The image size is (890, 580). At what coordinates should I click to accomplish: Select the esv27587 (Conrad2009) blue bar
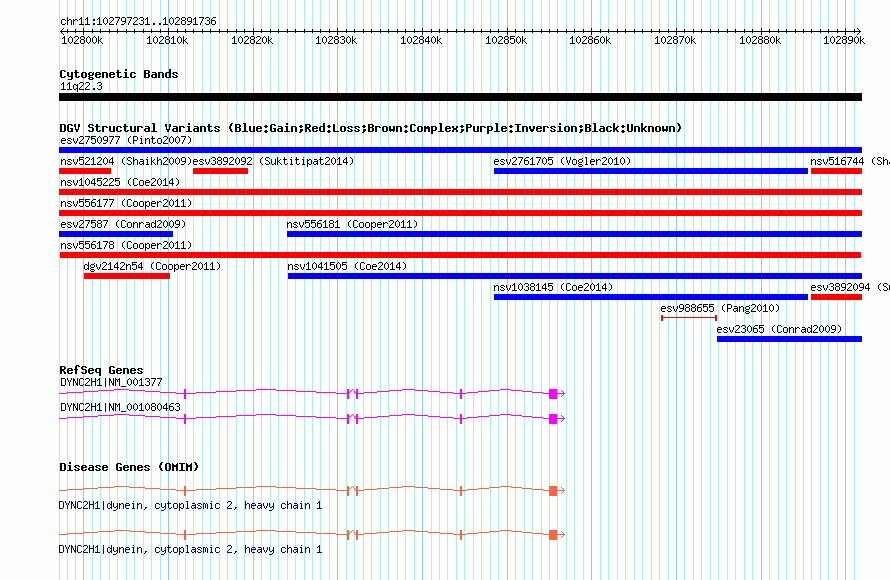pos(116,234)
